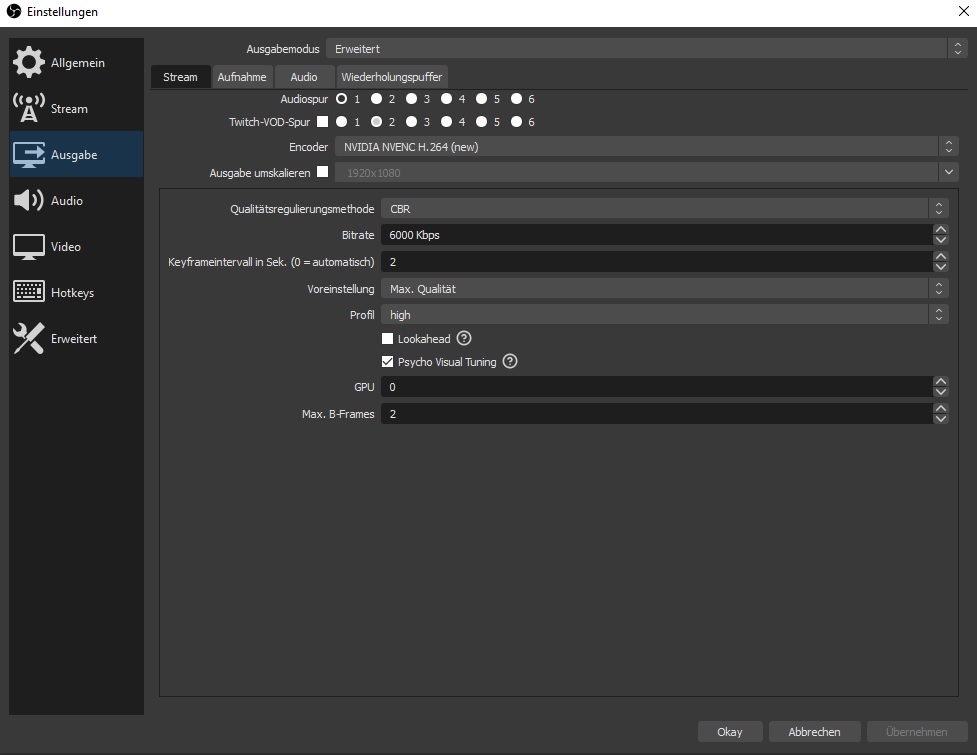Increase GPU value with up arrow
Viewport: 977px width, 755px height.
pyautogui.click(x=941, y=382)
